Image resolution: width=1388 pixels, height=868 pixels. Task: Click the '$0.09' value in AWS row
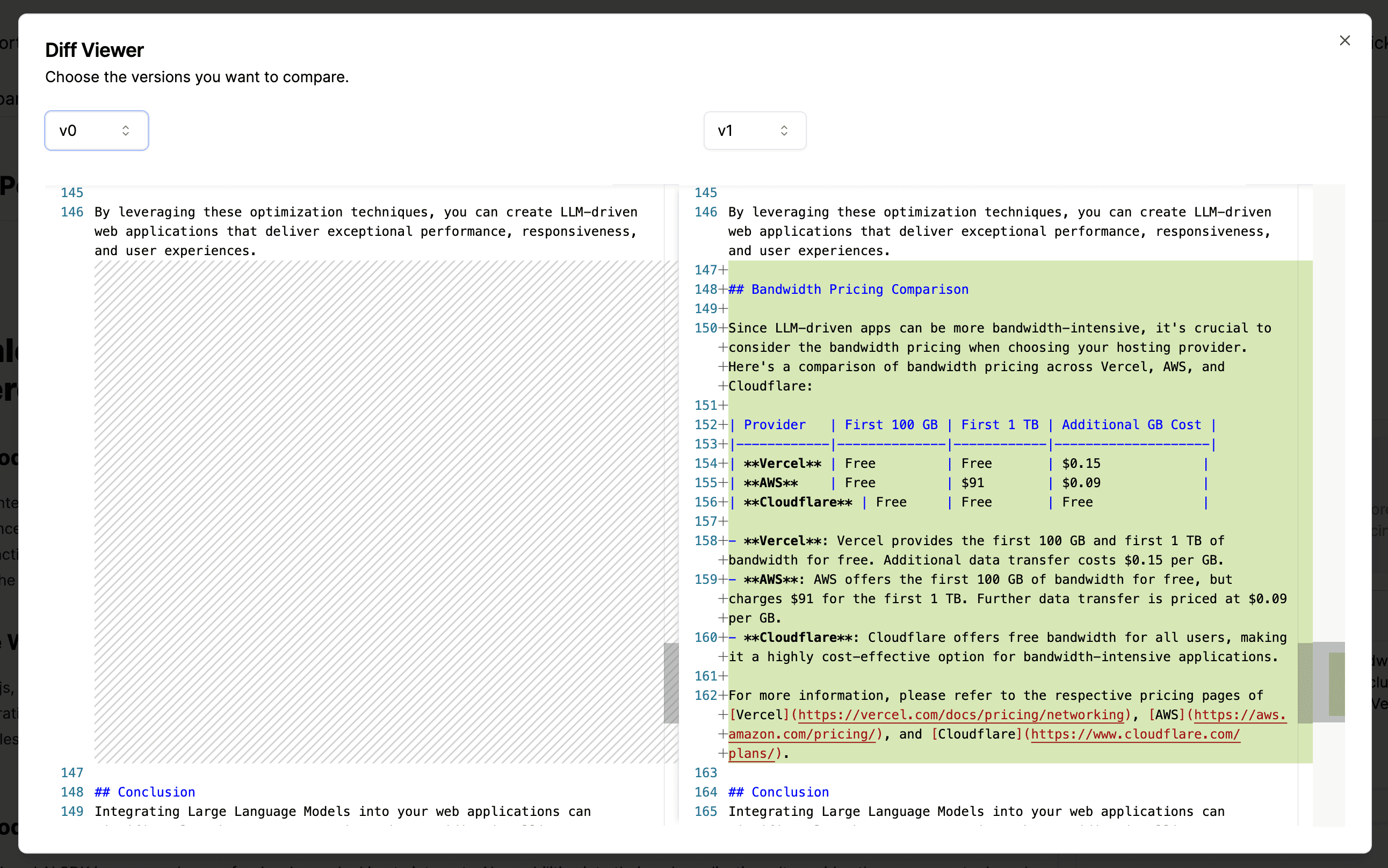1081,483
